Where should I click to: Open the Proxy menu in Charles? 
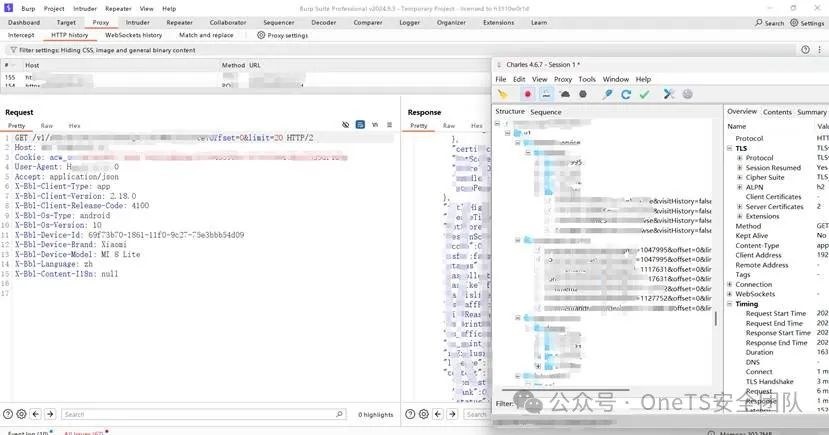point(563,79)
